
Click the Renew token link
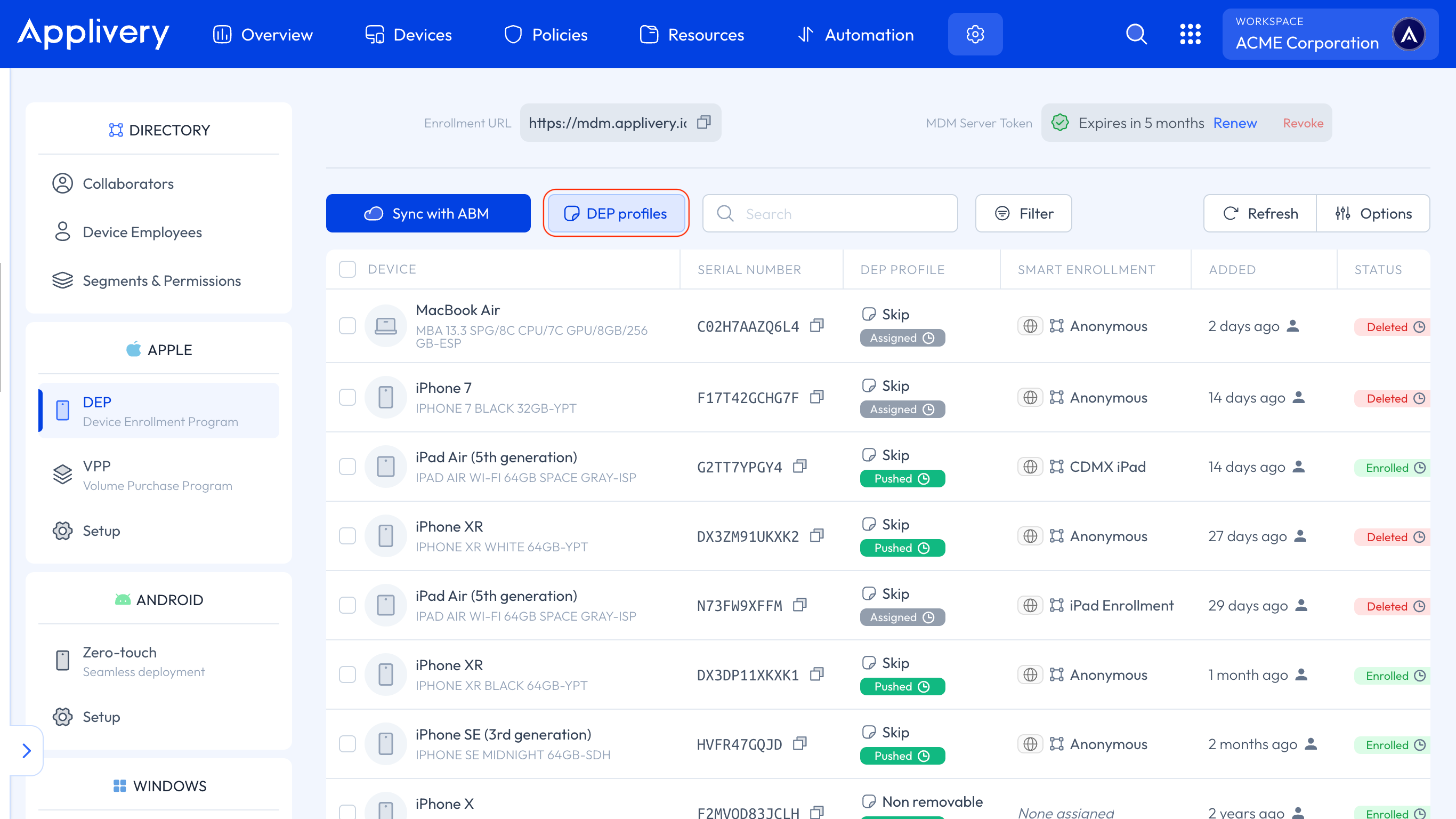click(x=1234, y=123)
